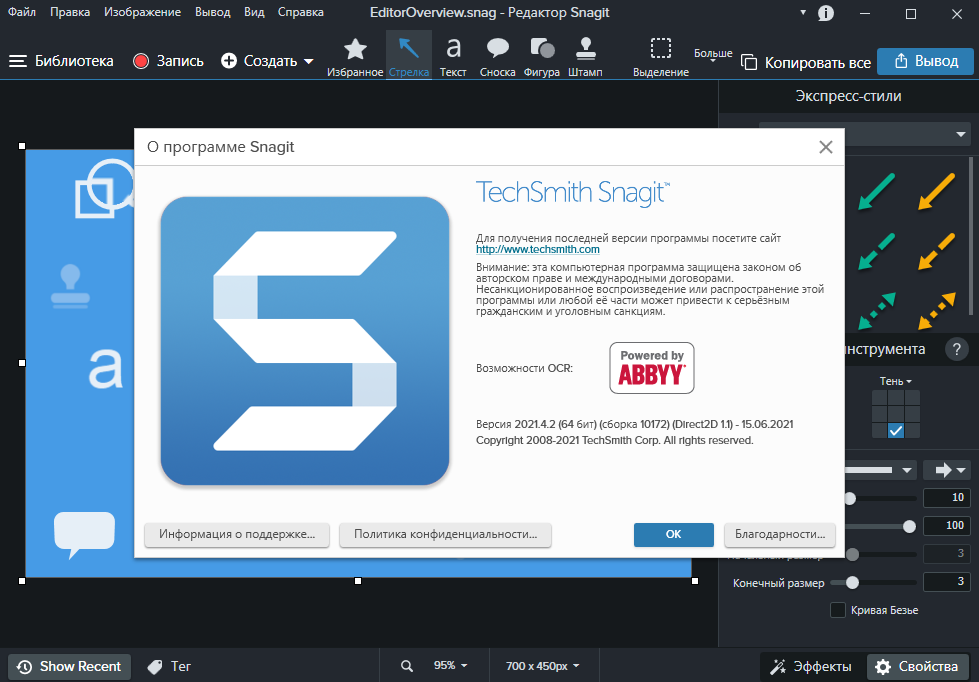Pick the Shape (Фигура) tool
Viewport: 979px width, 682px height.
click(x=541, y=55)
